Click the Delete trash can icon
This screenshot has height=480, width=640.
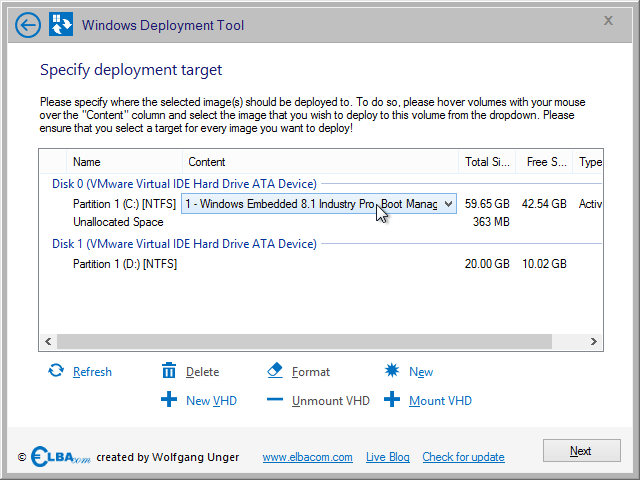[169, 371]
